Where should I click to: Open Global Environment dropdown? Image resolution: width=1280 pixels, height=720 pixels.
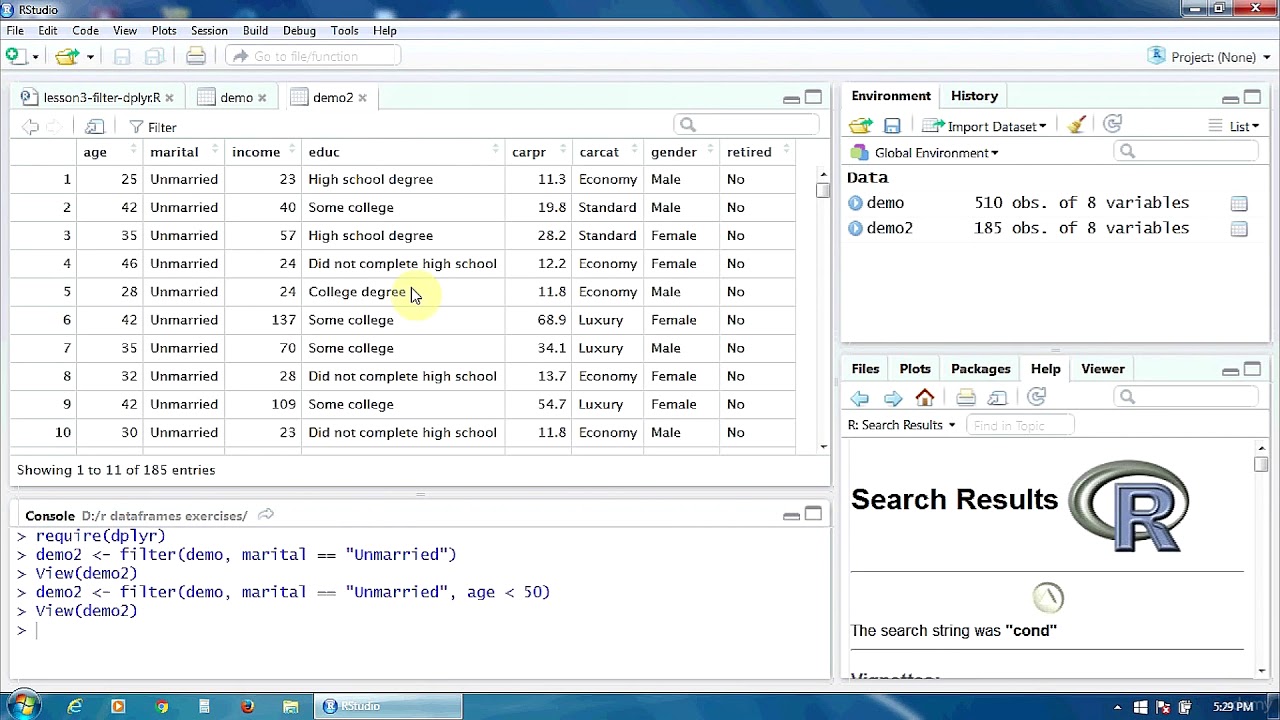(925, 153)
